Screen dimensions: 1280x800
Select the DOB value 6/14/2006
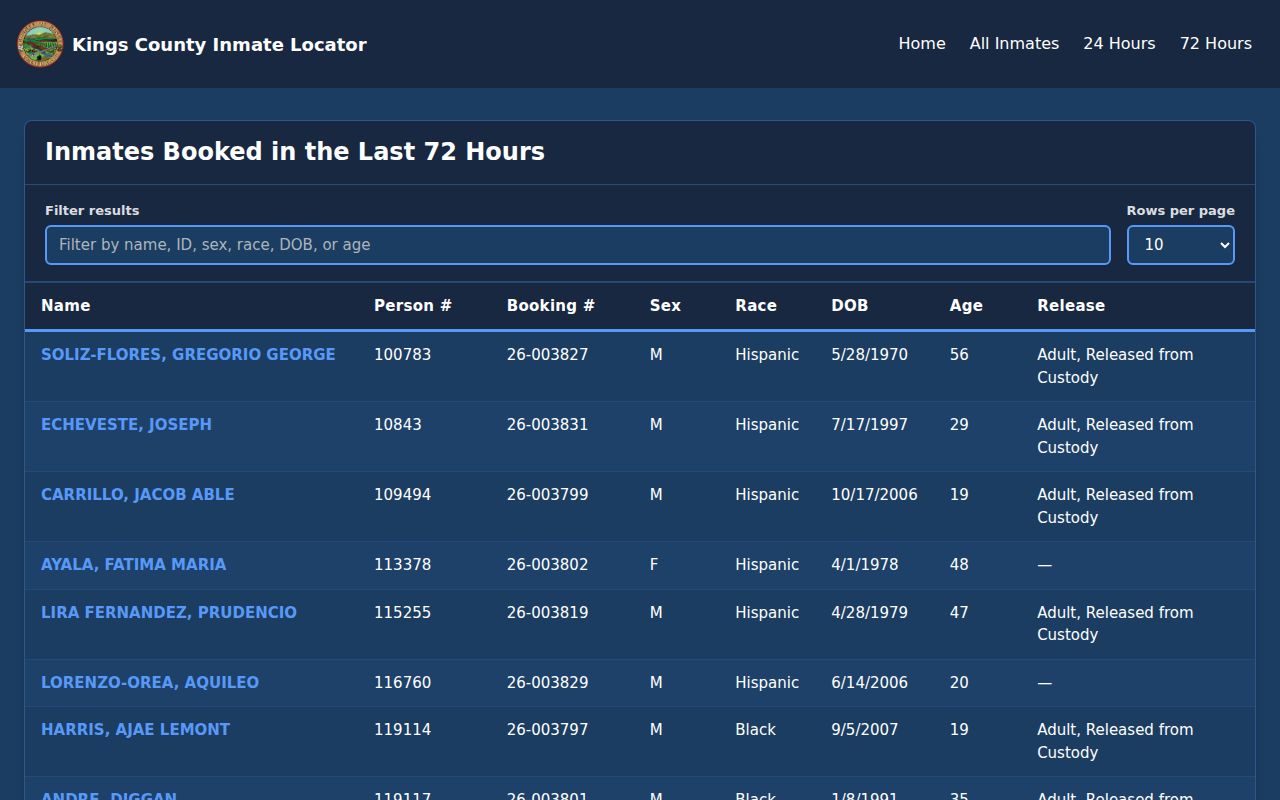[869, 682]
